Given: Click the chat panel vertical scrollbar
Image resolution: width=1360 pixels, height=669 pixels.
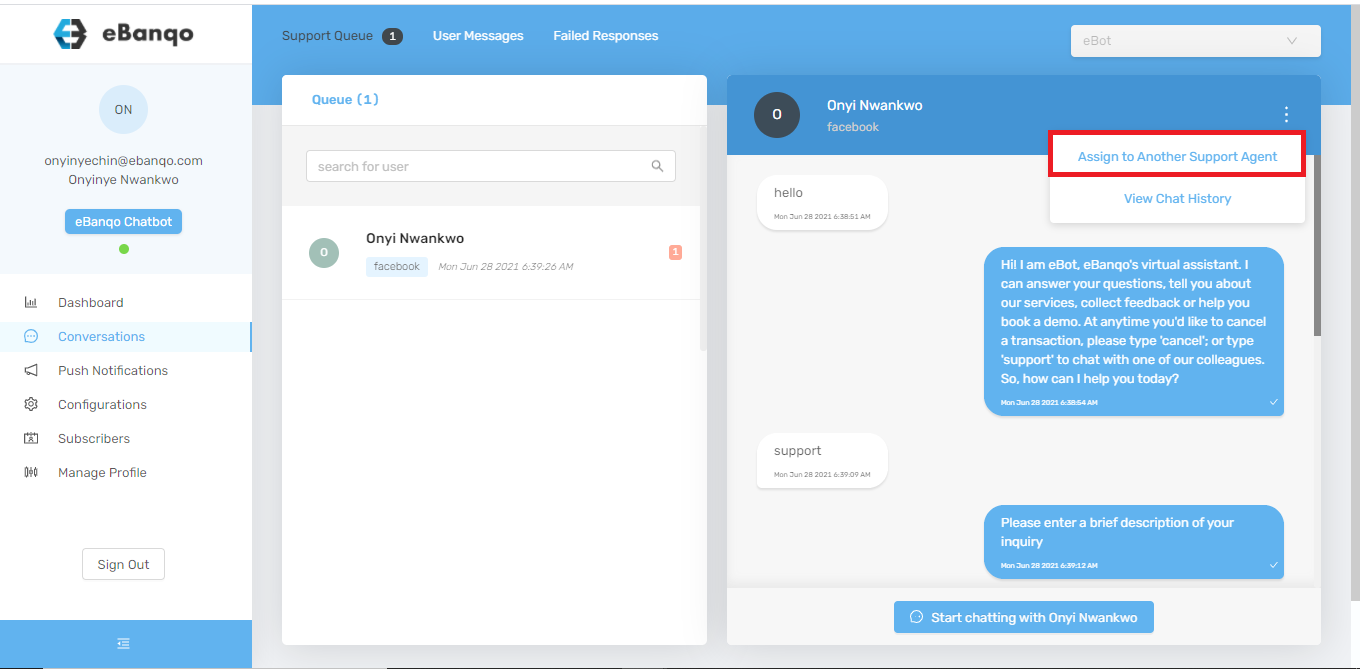Looking at the screenshot, I should tap(1316, 245).
